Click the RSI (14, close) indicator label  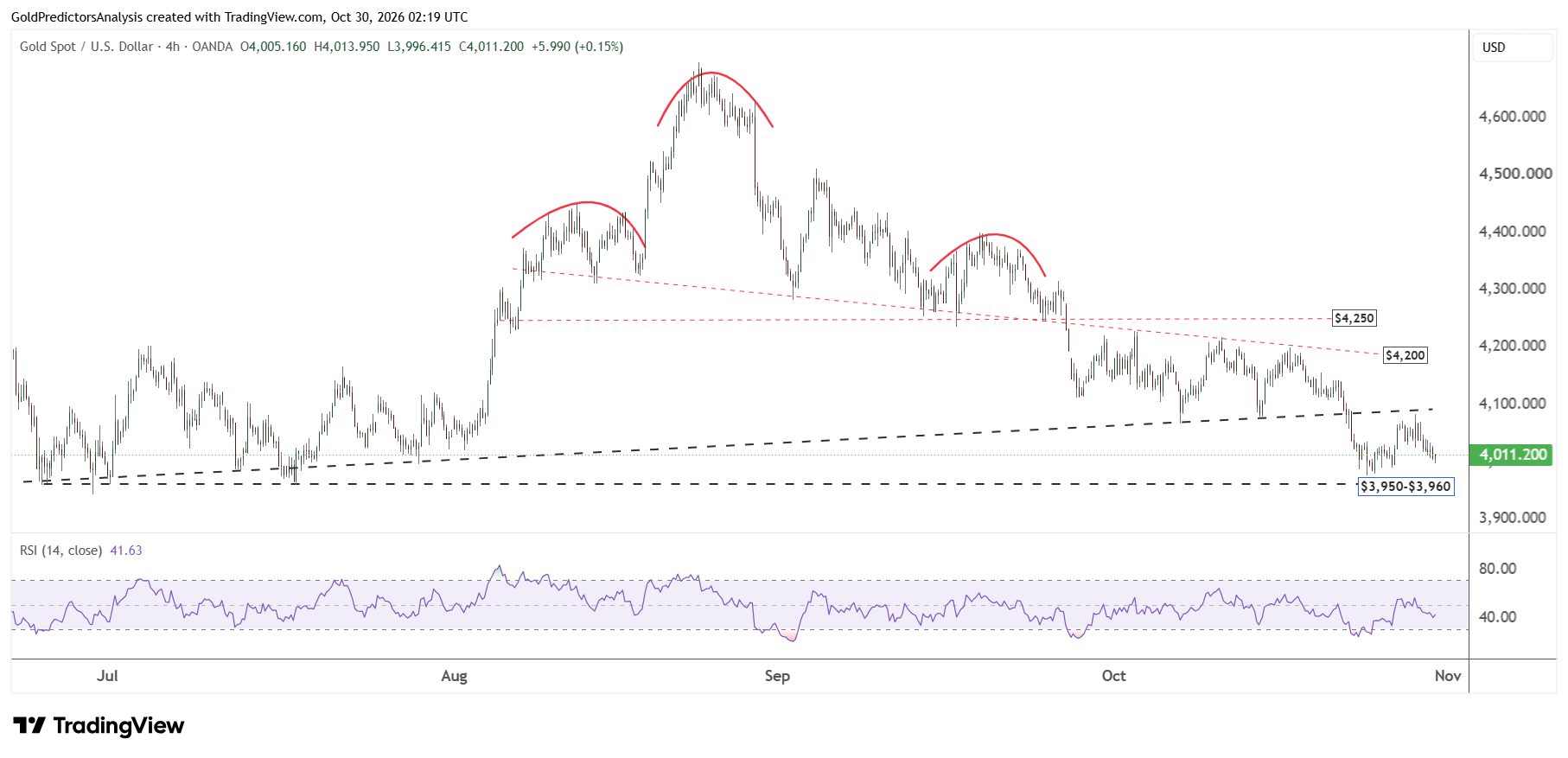[x=61, y=551]
